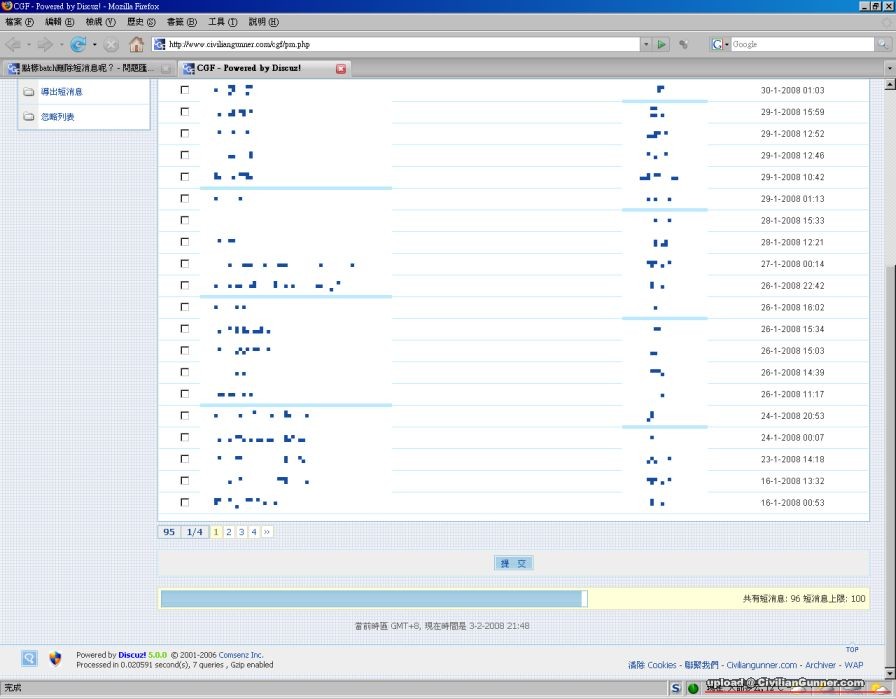896x699 pixels.
Task: Open the tab list dropdown arrow
Action: [889, 68]
